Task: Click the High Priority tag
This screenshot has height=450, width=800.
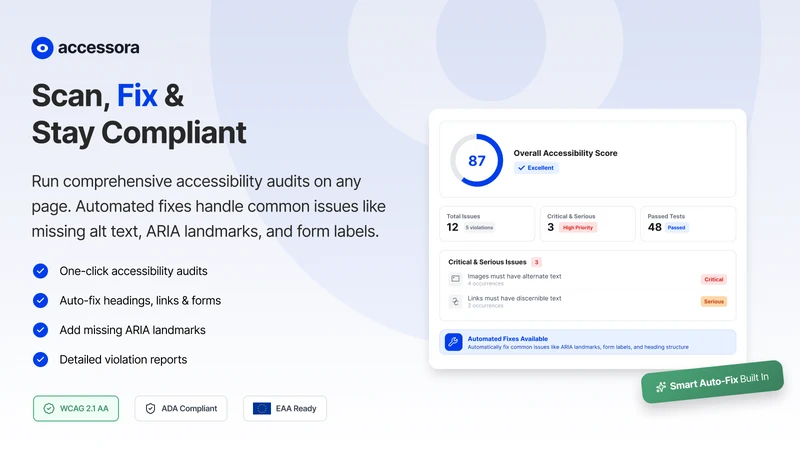Action: (578, 228)
